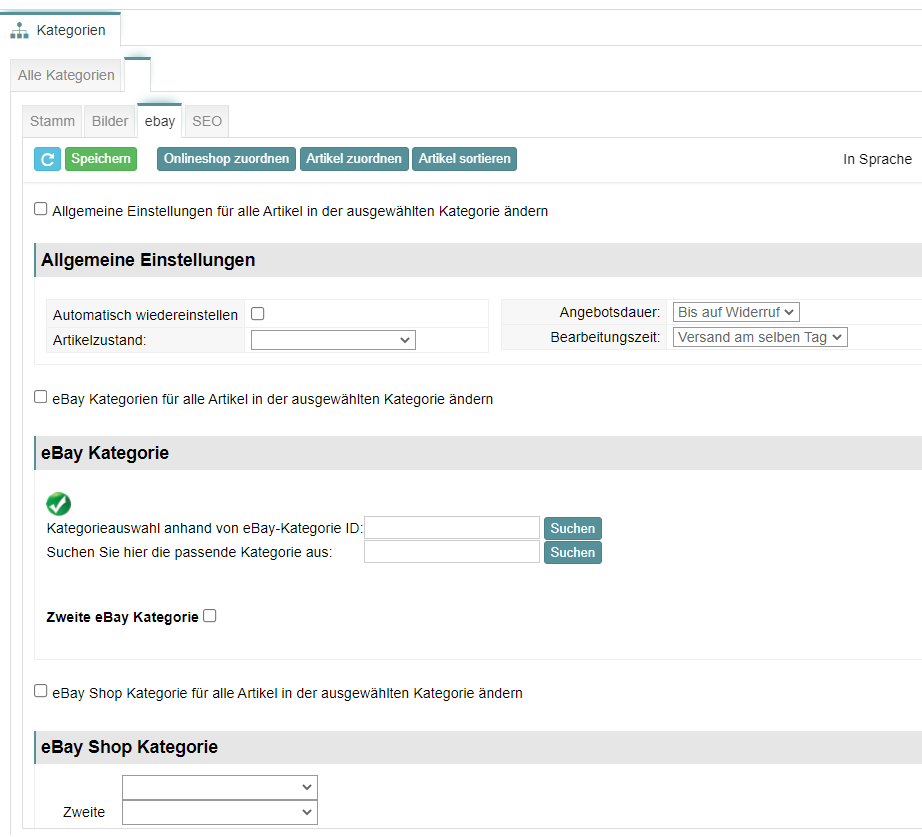
Task: Open the Angebotsdauer dropdown
Action: click(736, 312)
